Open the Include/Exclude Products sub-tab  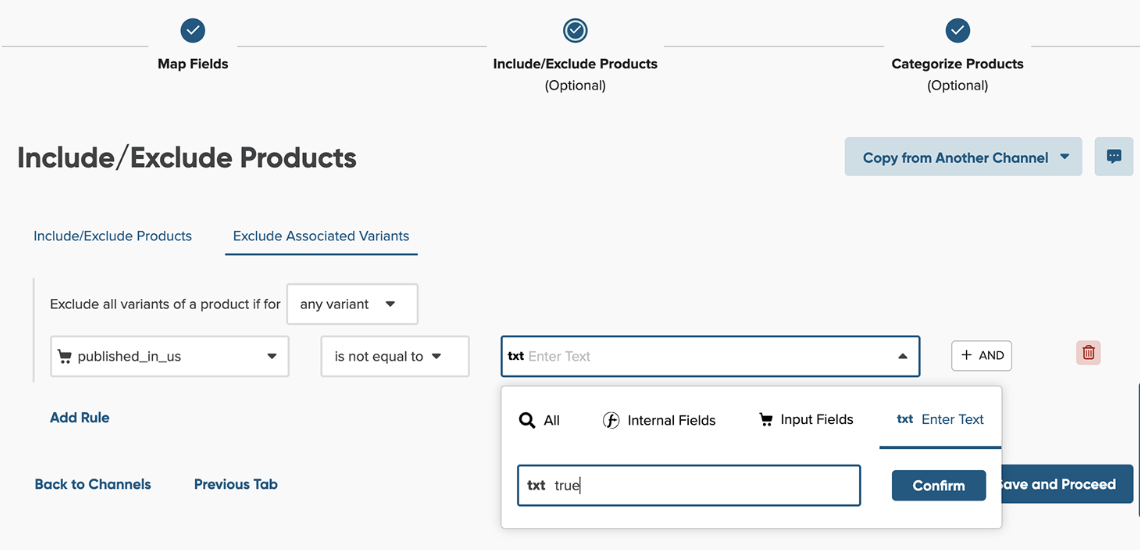click(x=113, y=237)
